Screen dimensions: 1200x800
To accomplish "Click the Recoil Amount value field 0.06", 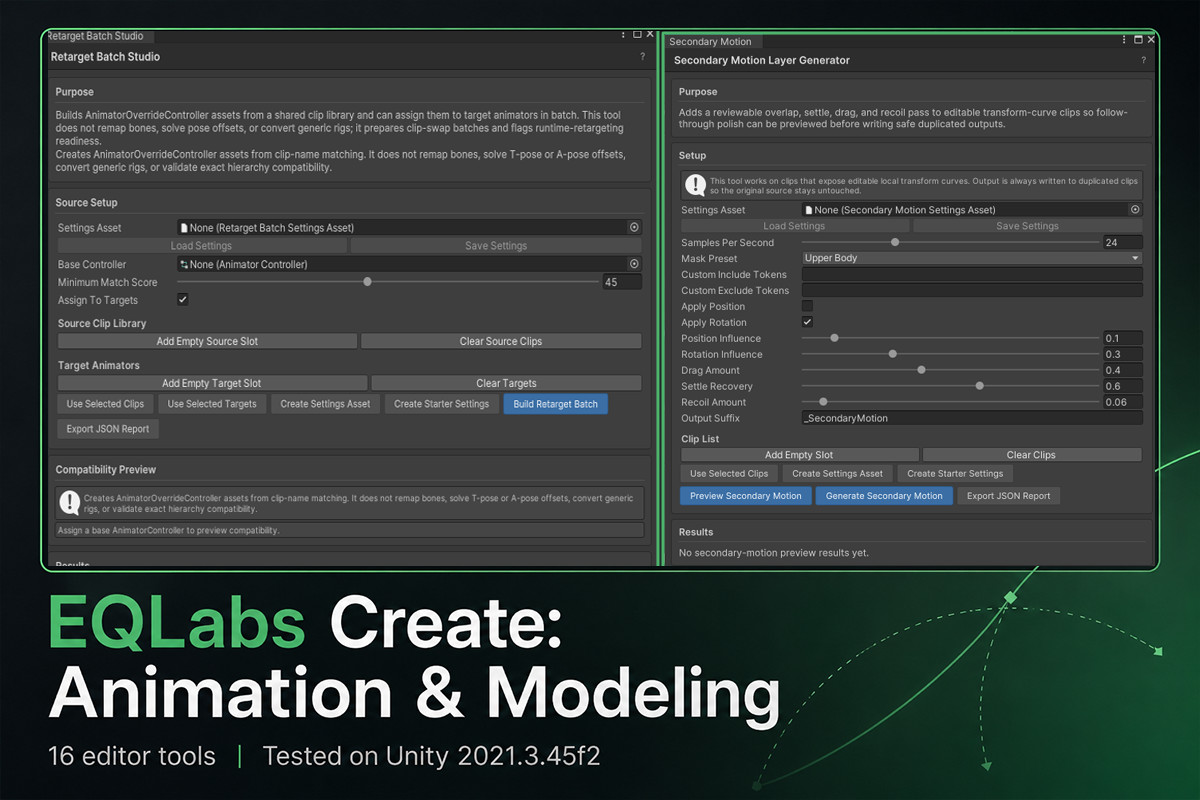I will (1123, 402).
